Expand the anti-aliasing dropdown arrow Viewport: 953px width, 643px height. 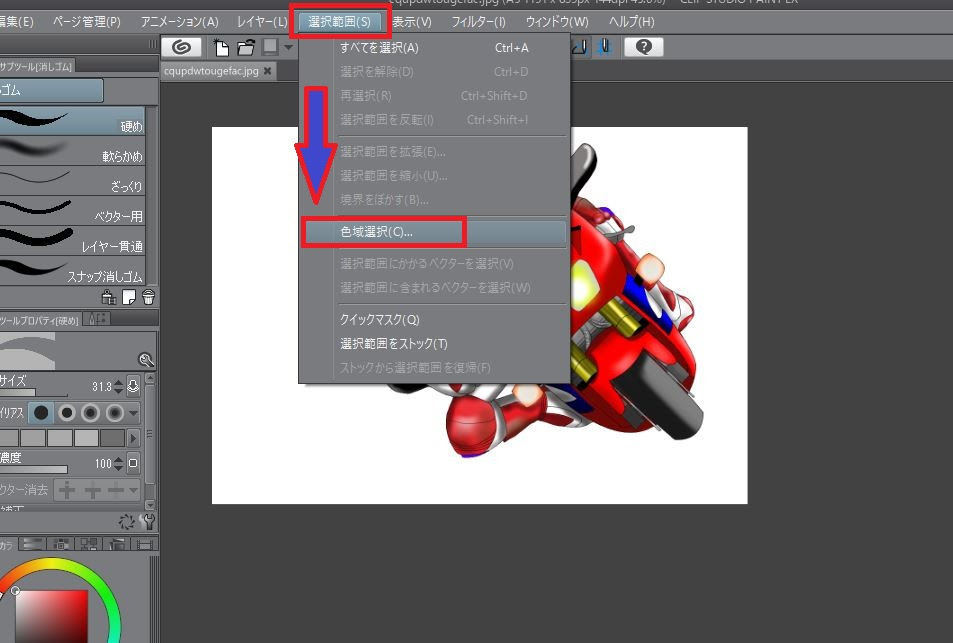(x=133, y=414)
